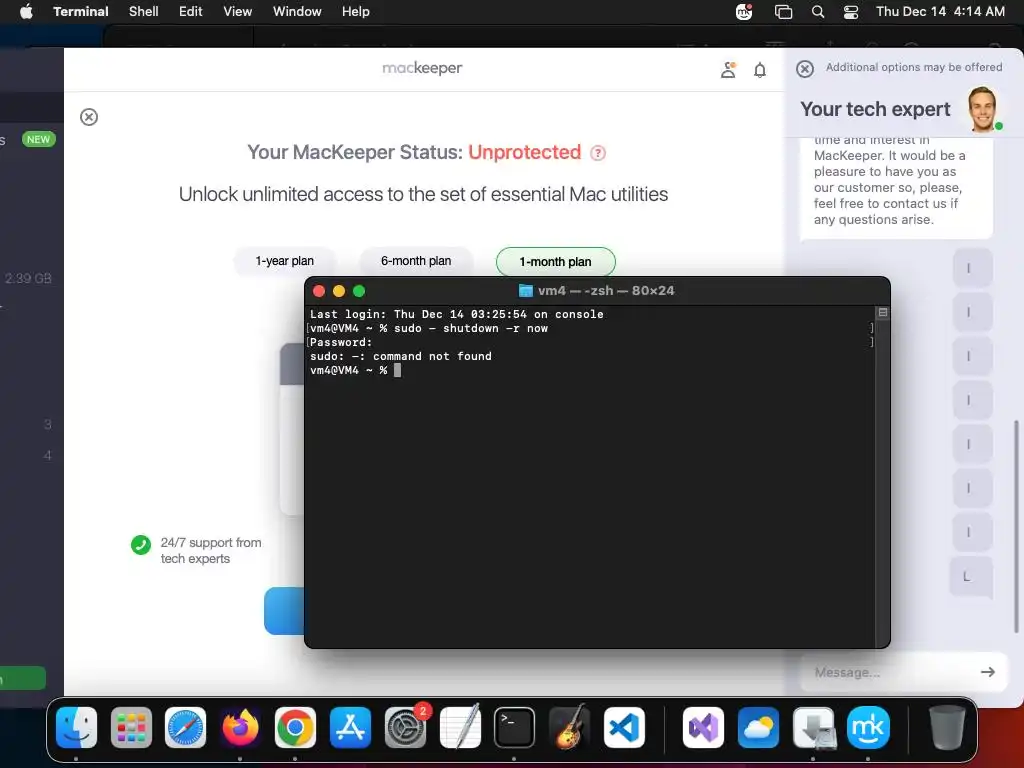Open Terminal from the Dock
This screenshot has height=768, width=1024.
(x=515, y=727)
